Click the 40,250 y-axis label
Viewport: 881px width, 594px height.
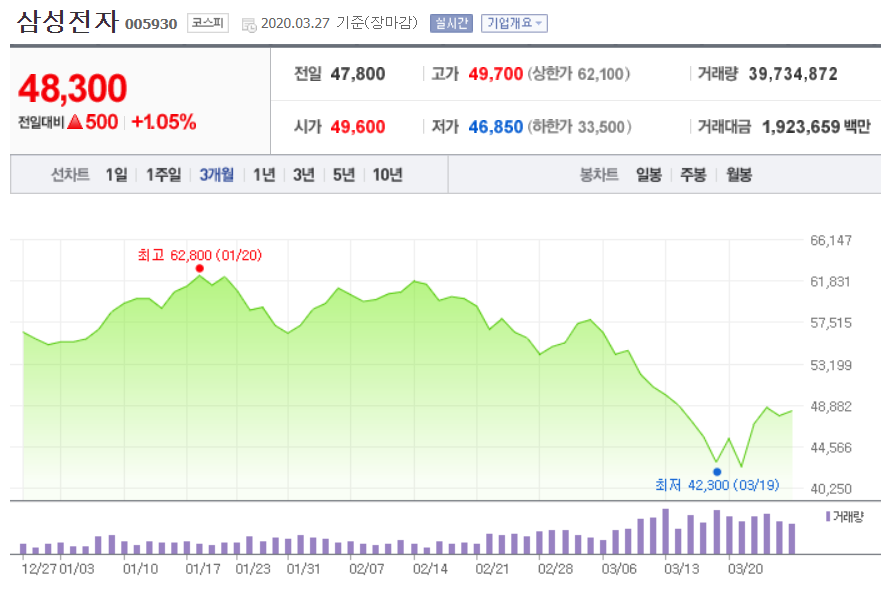point(830,489)
